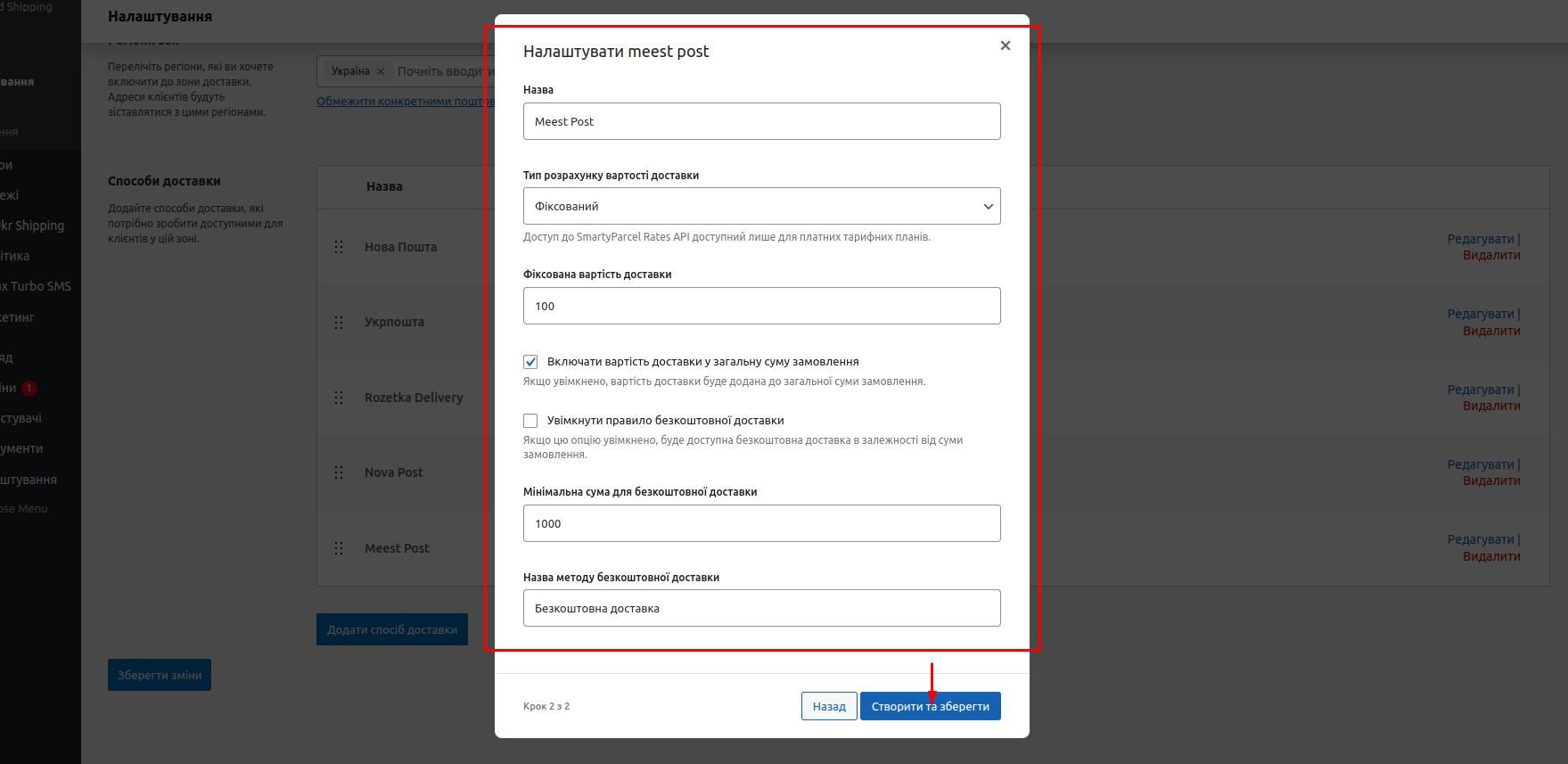Viewport: 1568px width, 764px height.
Task: Edit the free shipping method name field
Action: (761, 608)
